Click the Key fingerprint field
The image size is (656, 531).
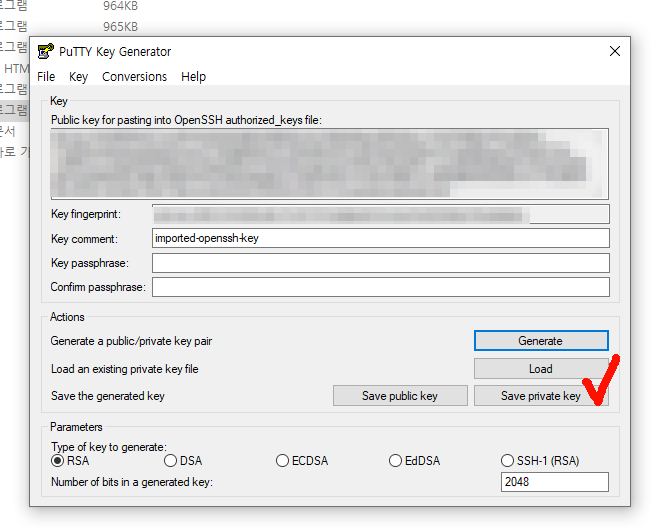tap(381, 214)
